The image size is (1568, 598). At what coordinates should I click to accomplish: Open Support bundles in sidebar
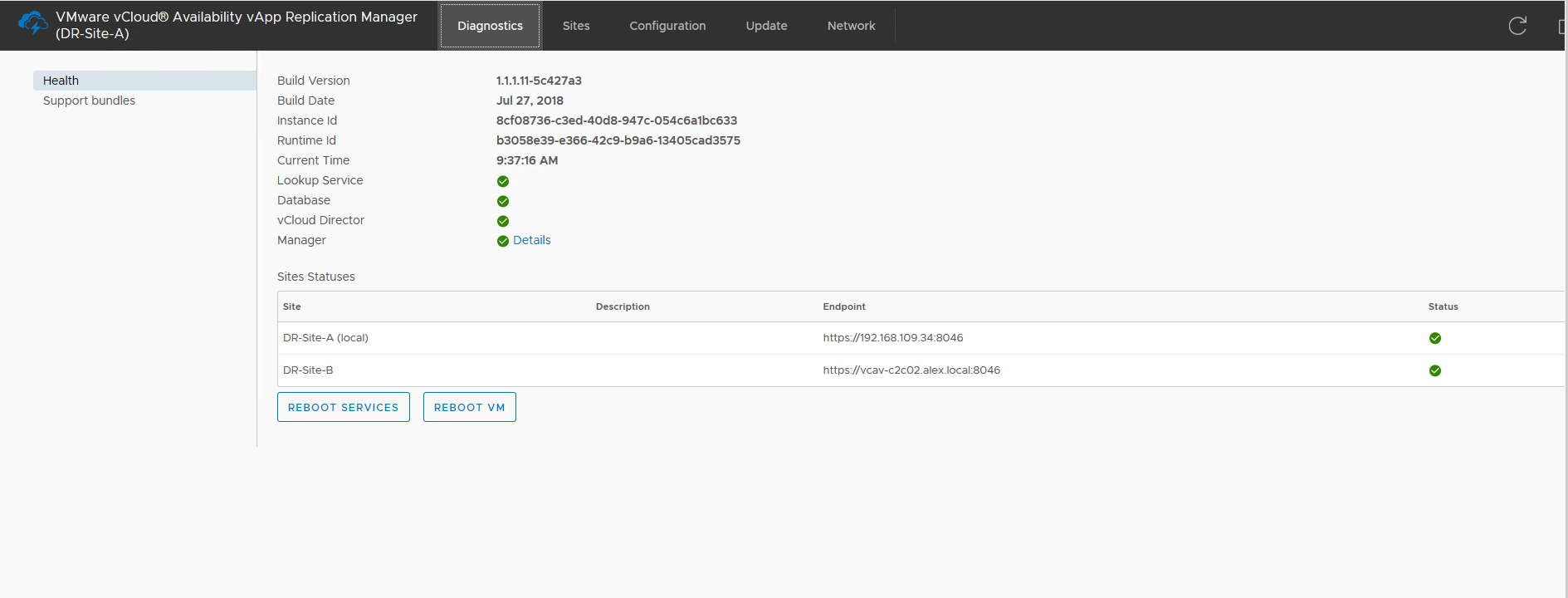[89, 100]
